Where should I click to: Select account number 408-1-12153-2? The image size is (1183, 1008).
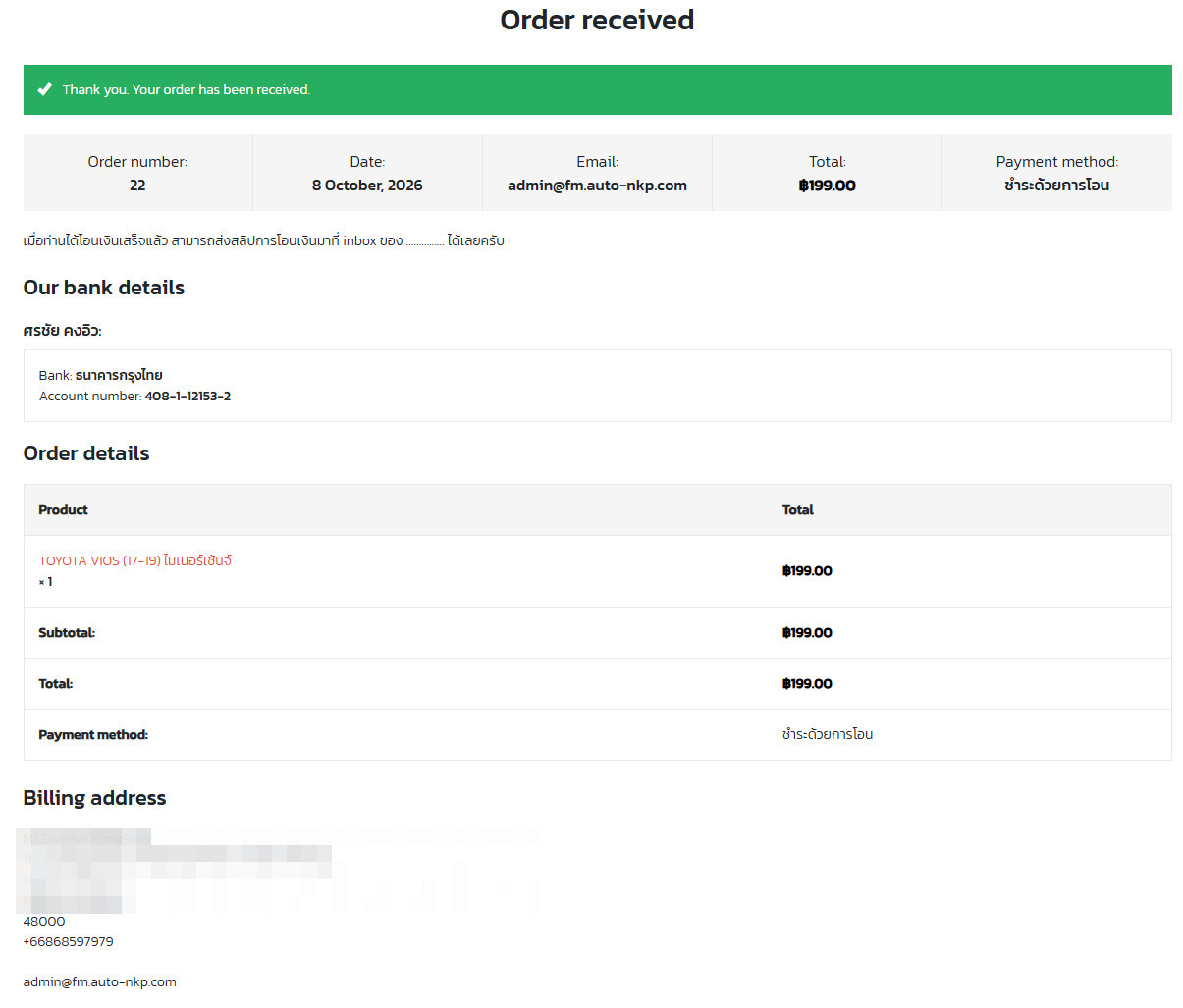tap(188, 397)
